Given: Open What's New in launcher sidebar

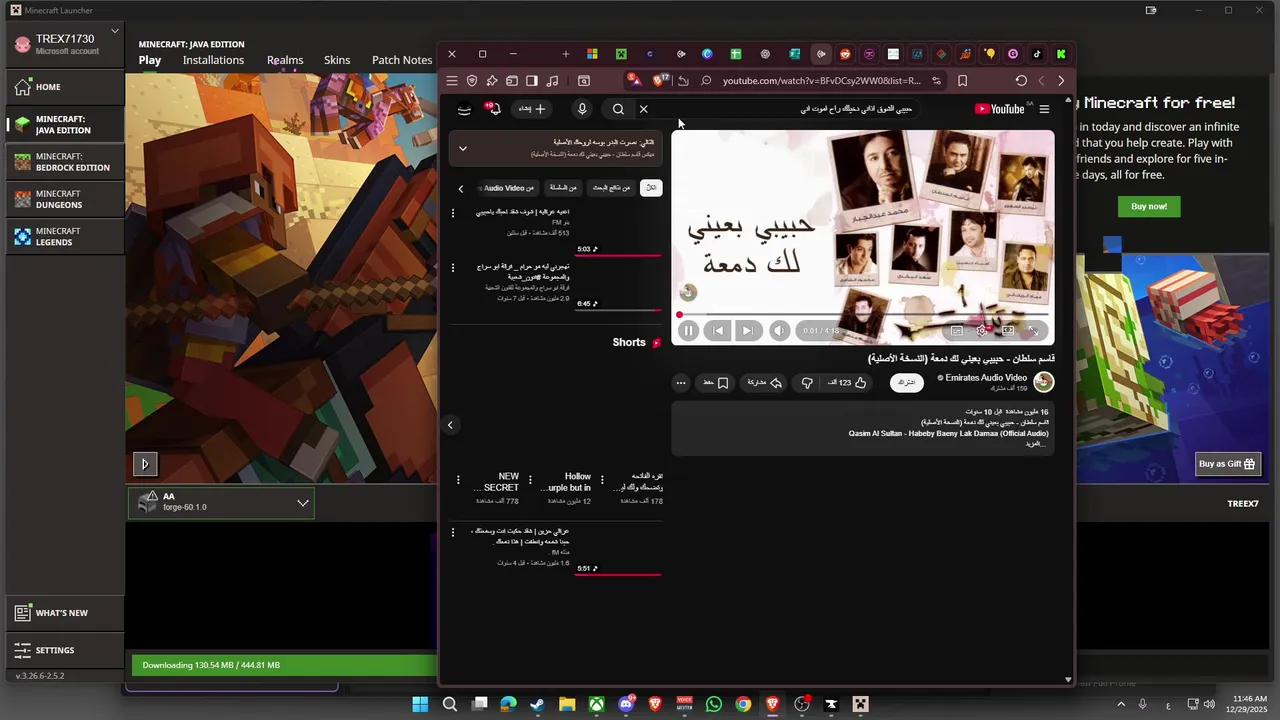Looking at the screenshot, I should [65, 613].
